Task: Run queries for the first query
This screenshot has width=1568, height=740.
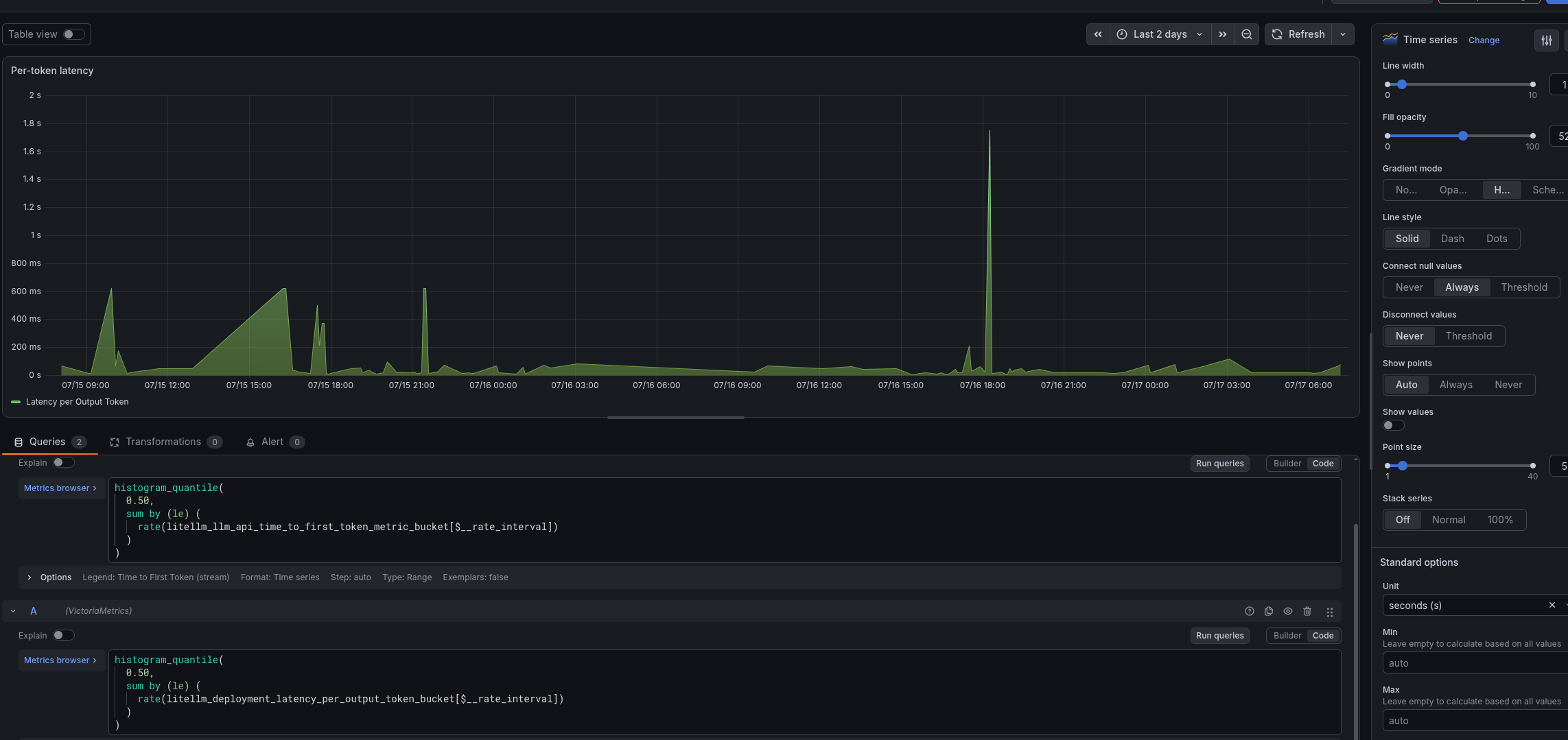Action: pyautogui.click(x=1219, y=464)
